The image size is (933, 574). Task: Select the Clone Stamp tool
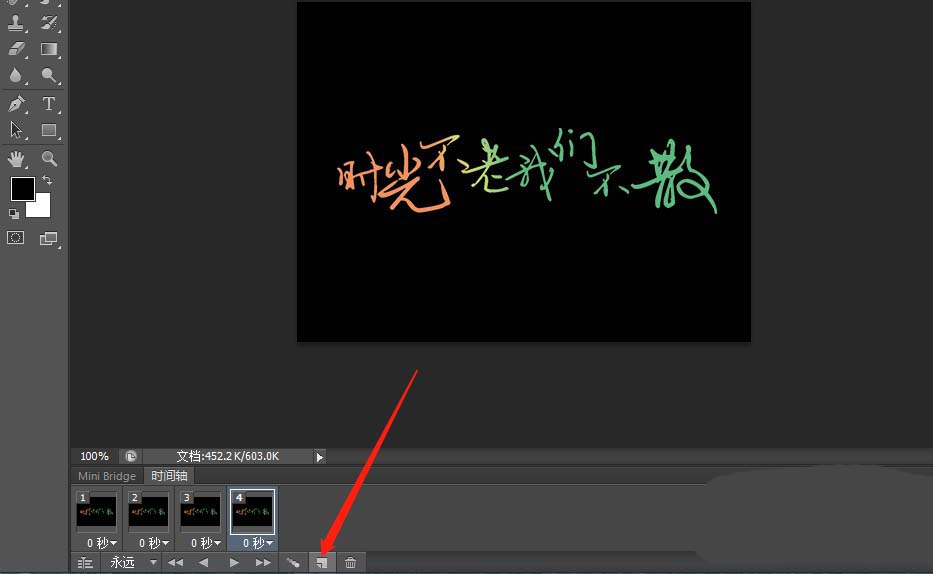pos(16,23)
